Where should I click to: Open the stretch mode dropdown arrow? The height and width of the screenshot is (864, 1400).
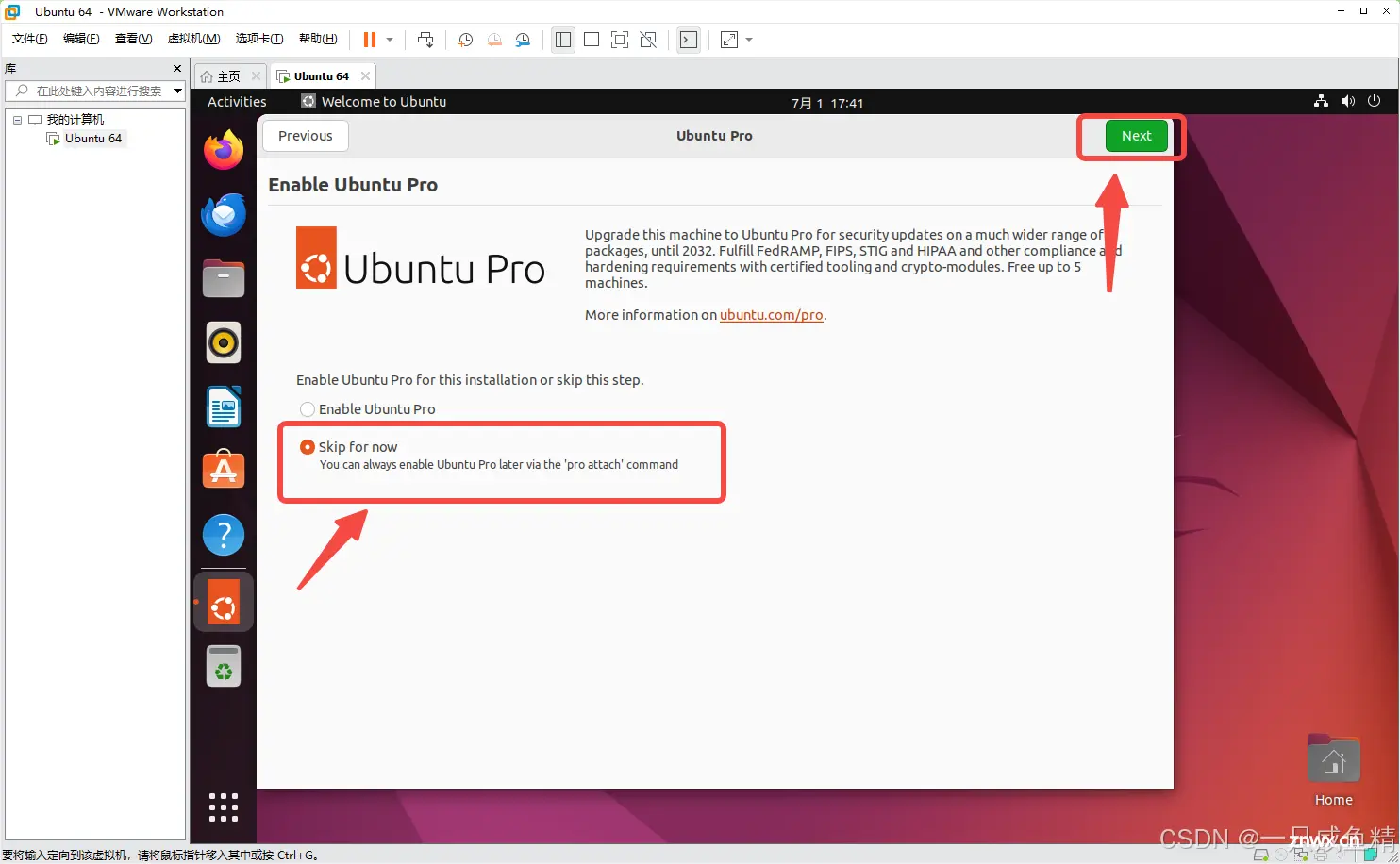pyautogui.click(x=749, y=40)
